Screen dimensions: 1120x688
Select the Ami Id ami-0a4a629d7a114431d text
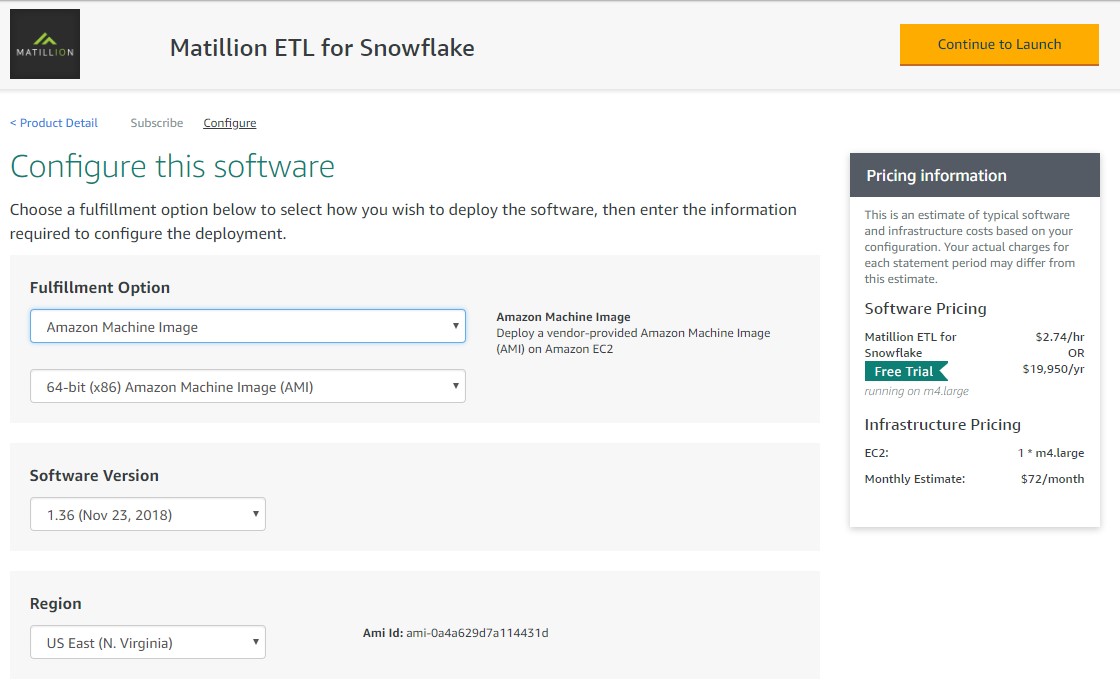coord(456,633)
